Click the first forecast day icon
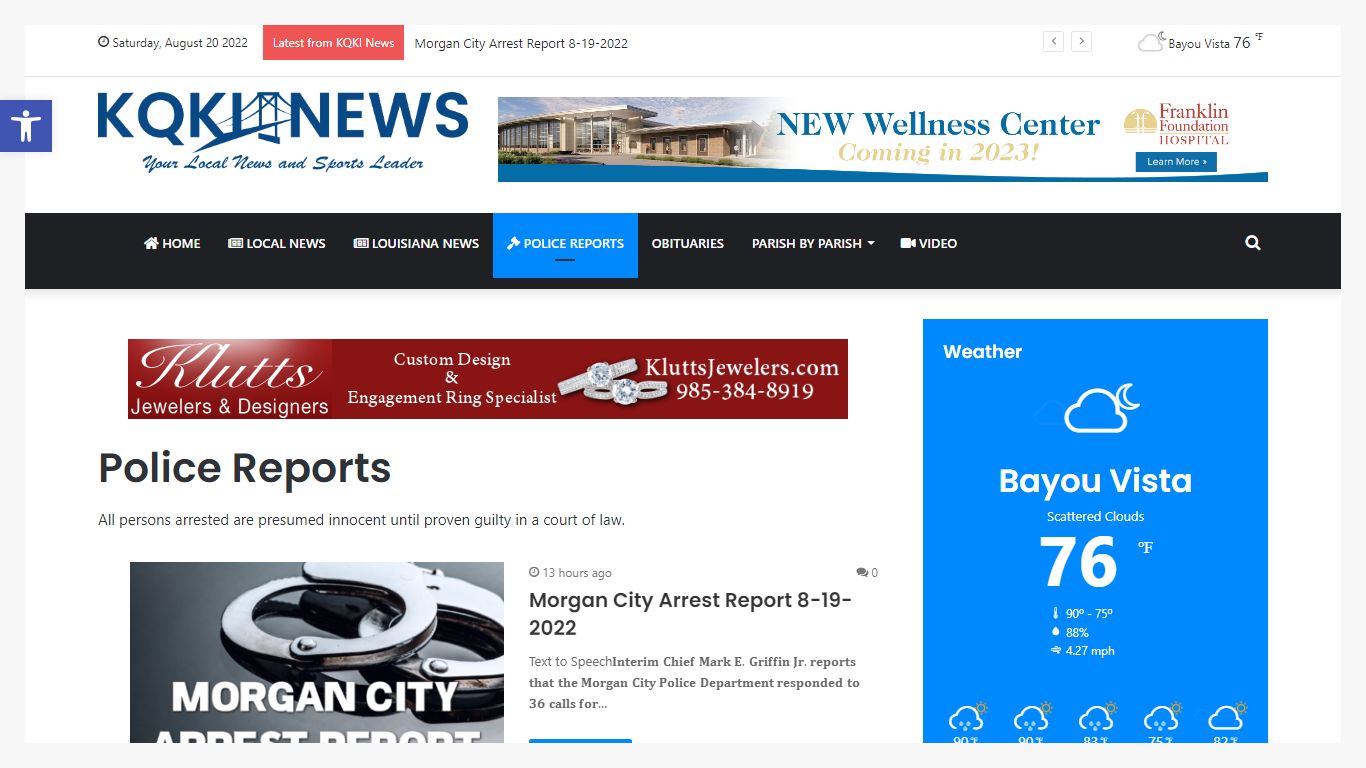1366x768 pixels. (967, 717)
